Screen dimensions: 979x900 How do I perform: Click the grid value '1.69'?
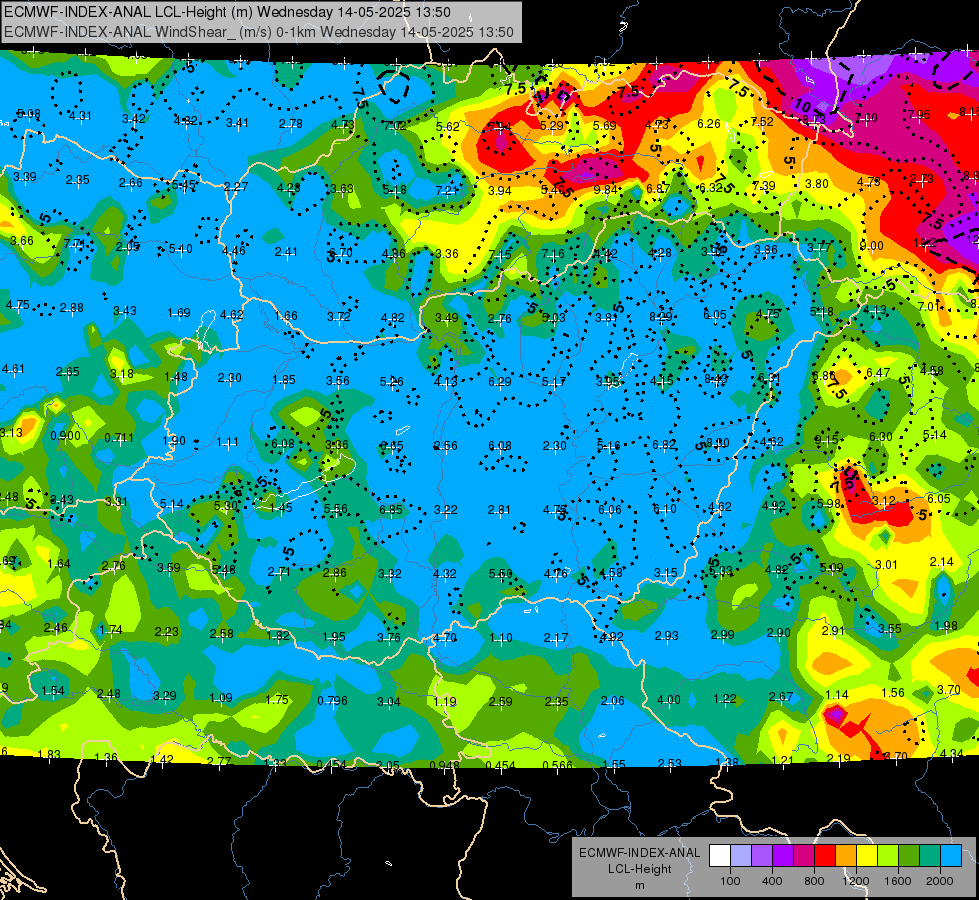click(x=179, y=312)
